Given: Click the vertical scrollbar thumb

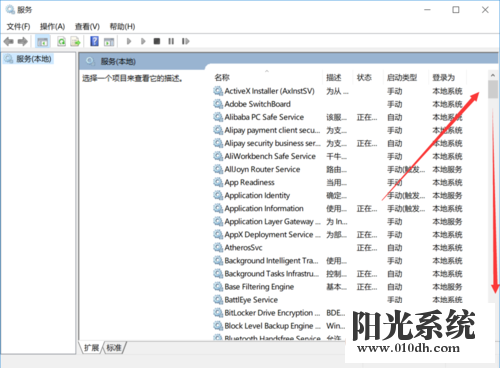Looking at the screenshot, I should (x=493, y=89).
